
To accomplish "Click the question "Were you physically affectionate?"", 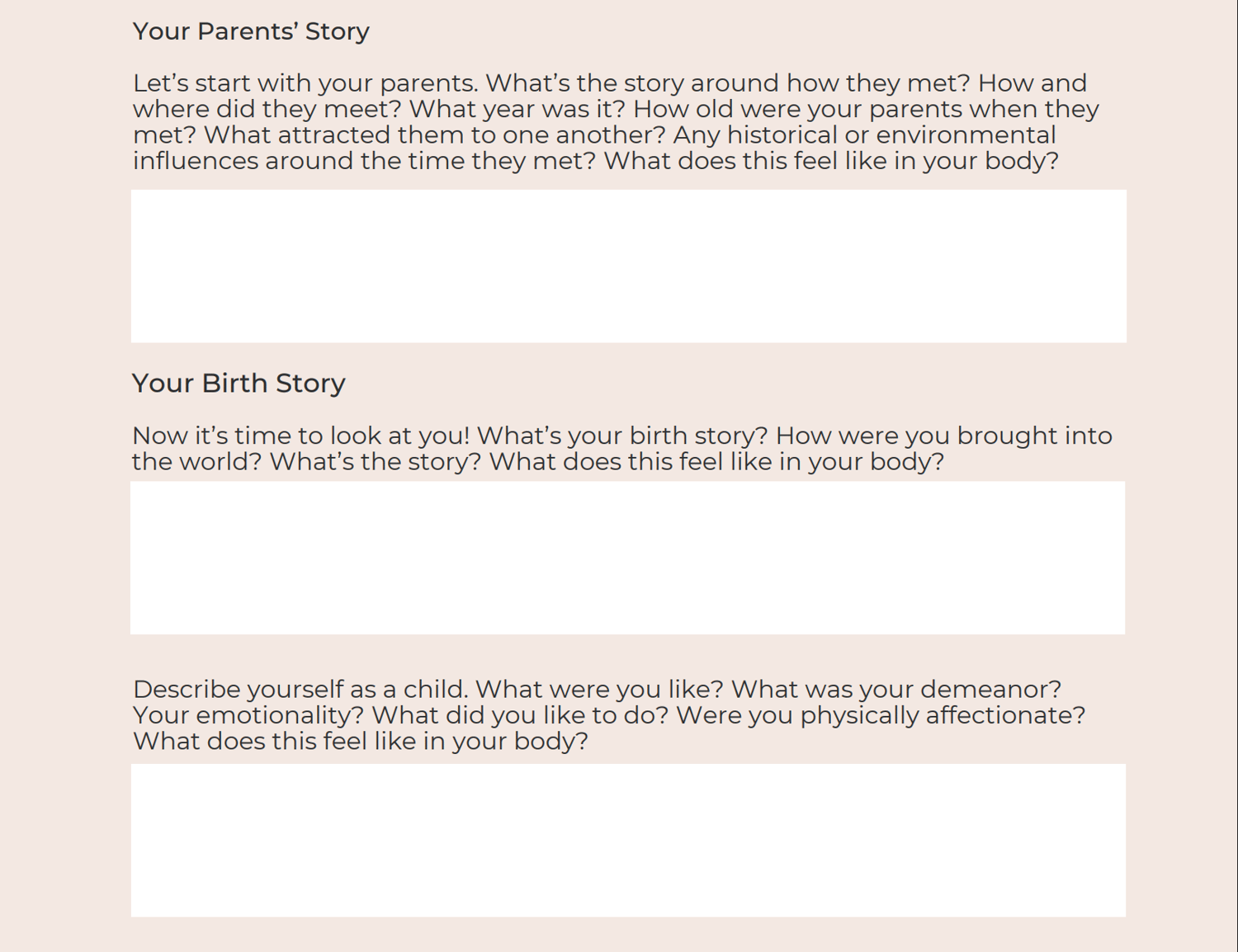I will (881, 715).
